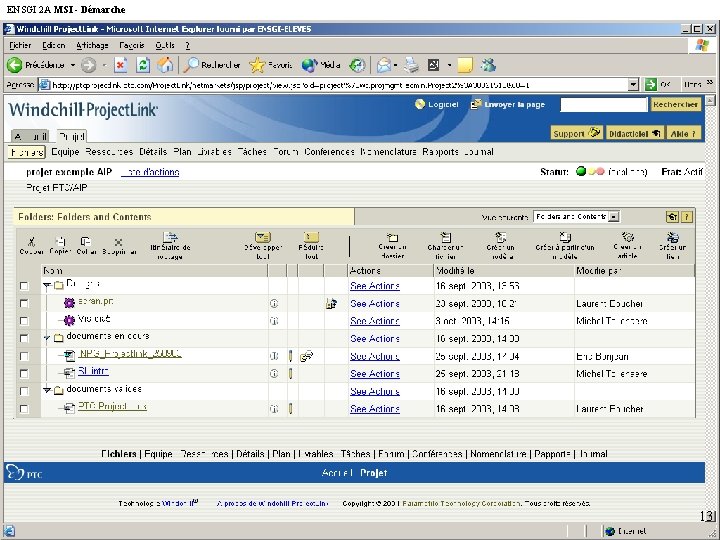
Task: Click the browser Stop (red X) icon
Action: click(121, 65)
